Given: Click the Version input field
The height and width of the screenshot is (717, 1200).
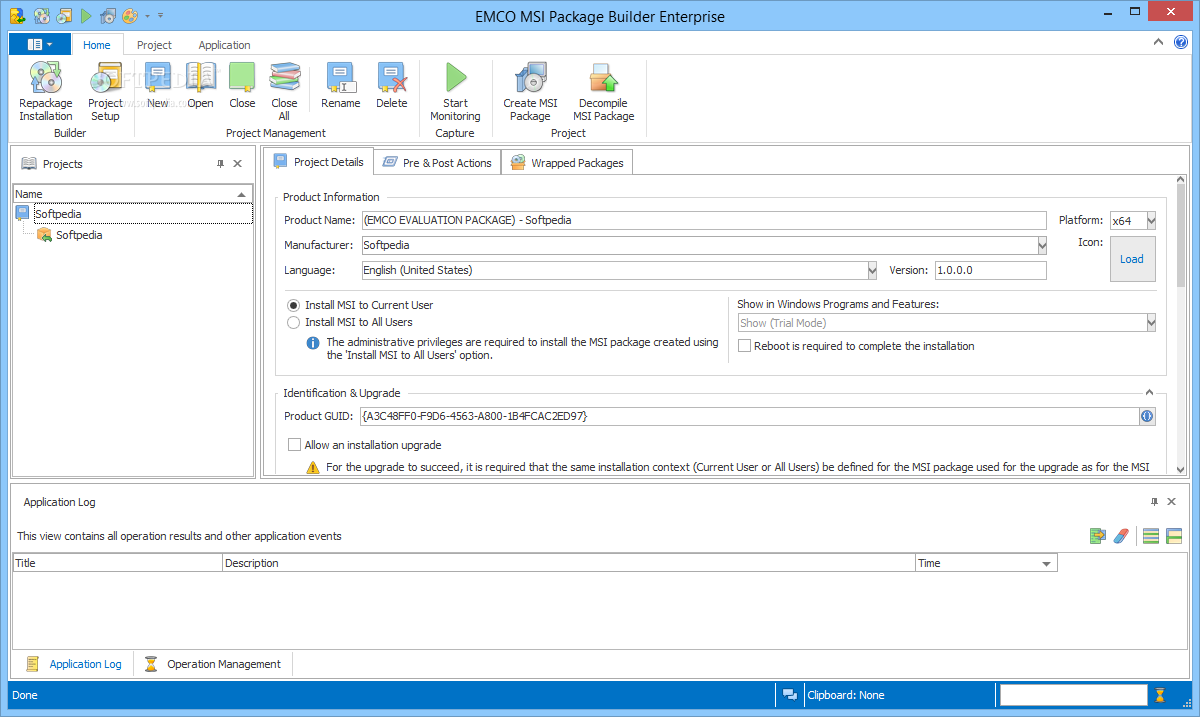Looking at the screenshot, I should (990, 270).
